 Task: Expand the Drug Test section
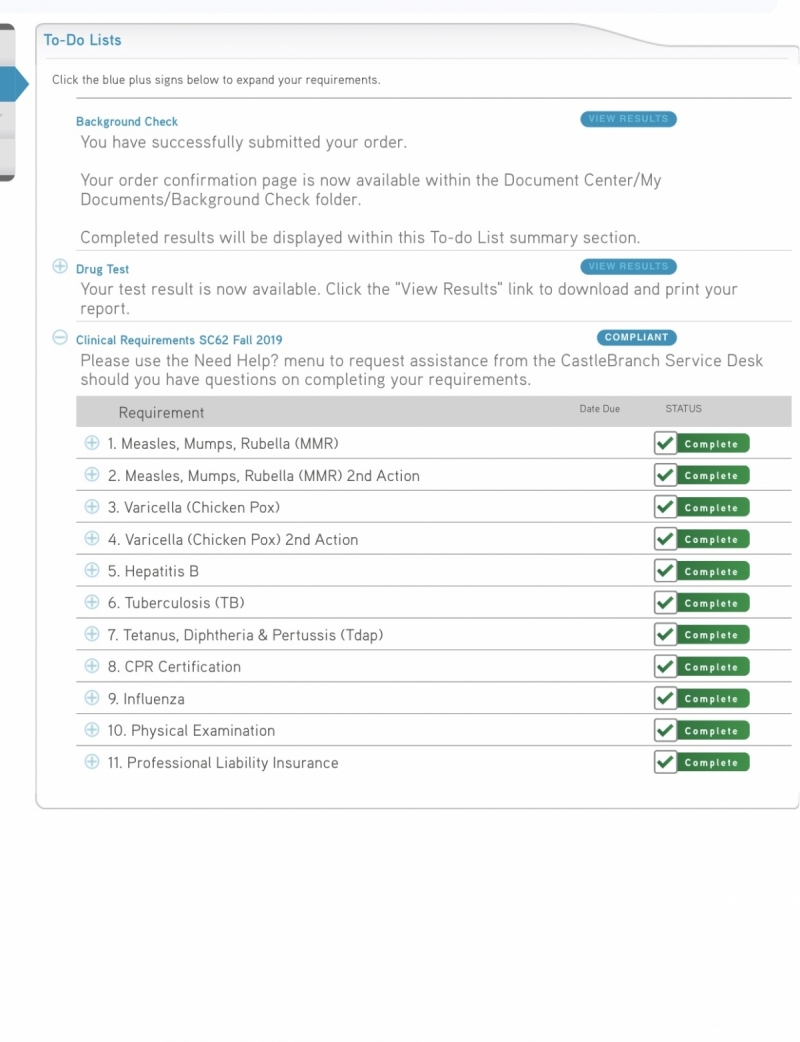tap(60, 267)
